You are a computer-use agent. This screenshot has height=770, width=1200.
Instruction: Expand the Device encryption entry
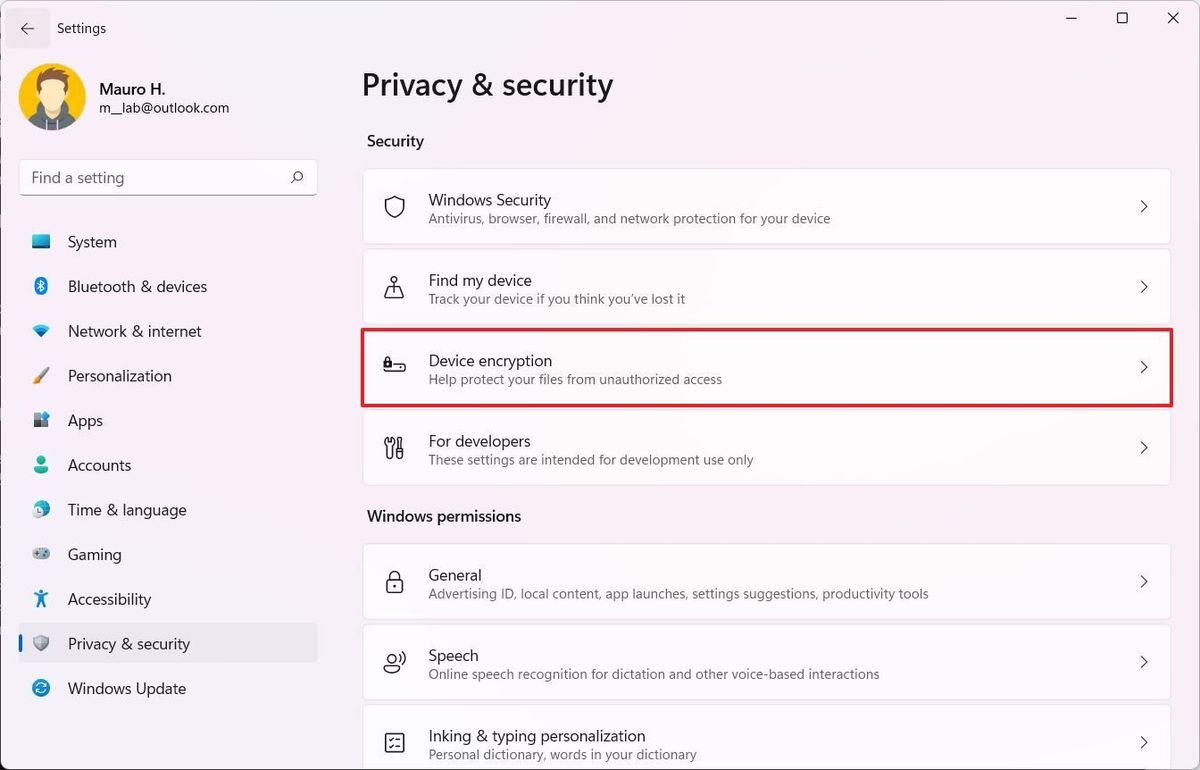(x=1144, y=367)
